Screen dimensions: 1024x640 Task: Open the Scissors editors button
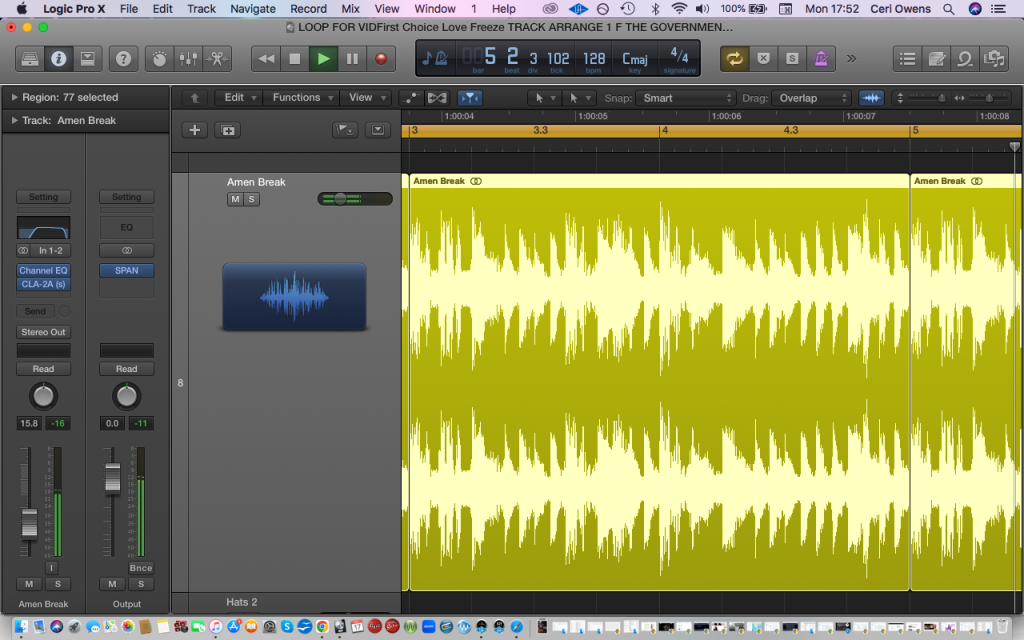point(216,59)
